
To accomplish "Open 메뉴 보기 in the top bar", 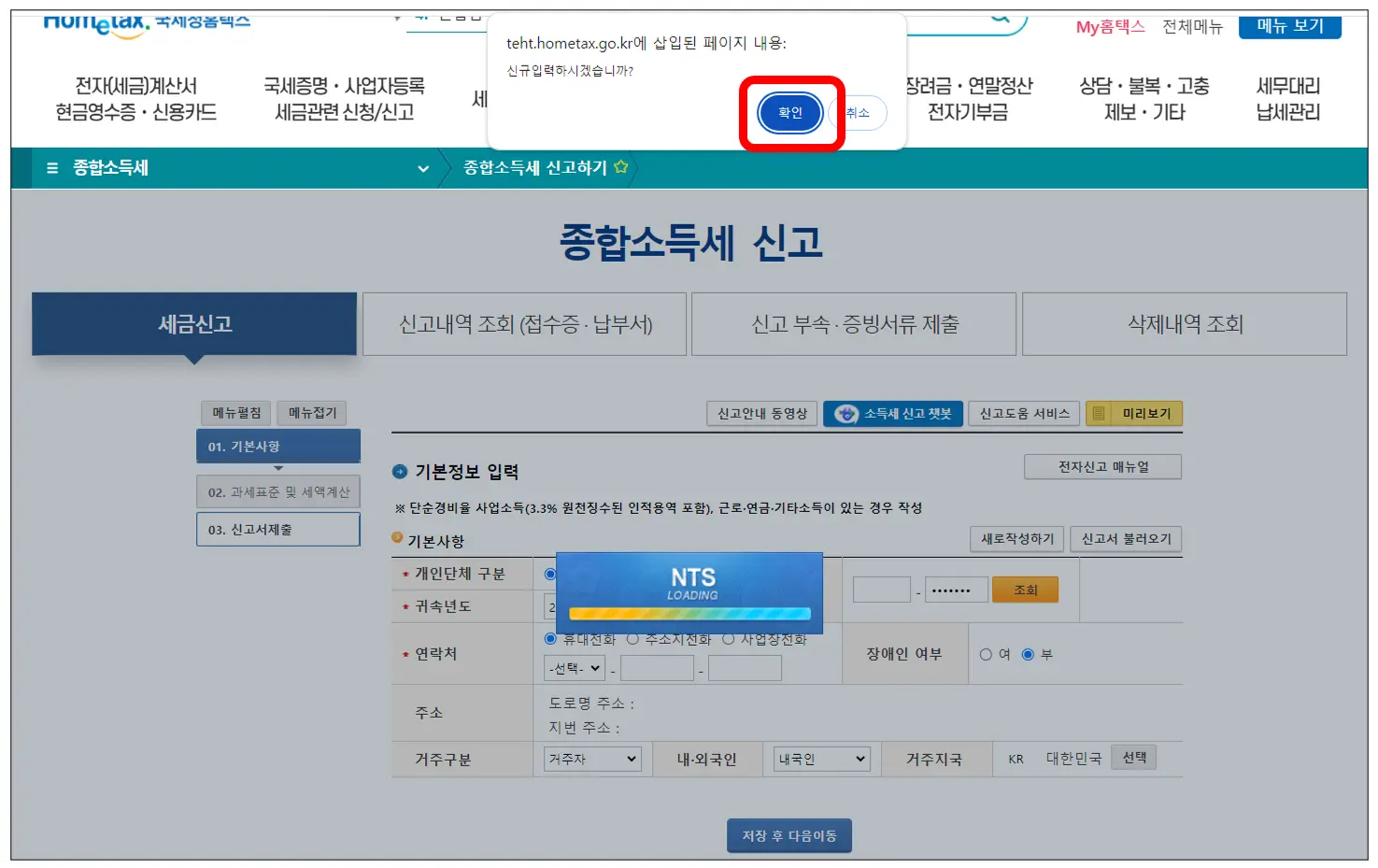I will [1289, 27].
